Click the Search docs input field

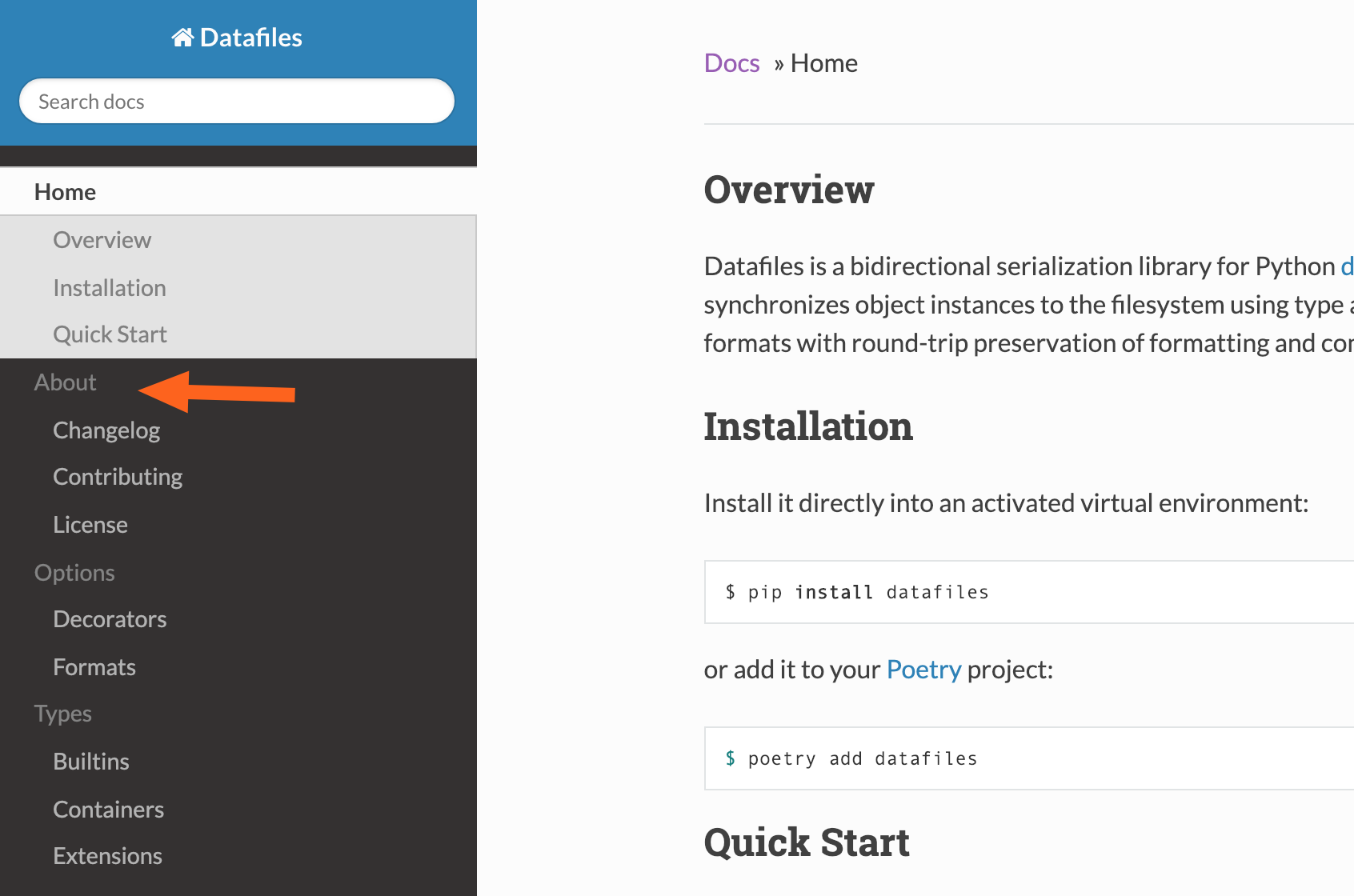pos(237,102)
